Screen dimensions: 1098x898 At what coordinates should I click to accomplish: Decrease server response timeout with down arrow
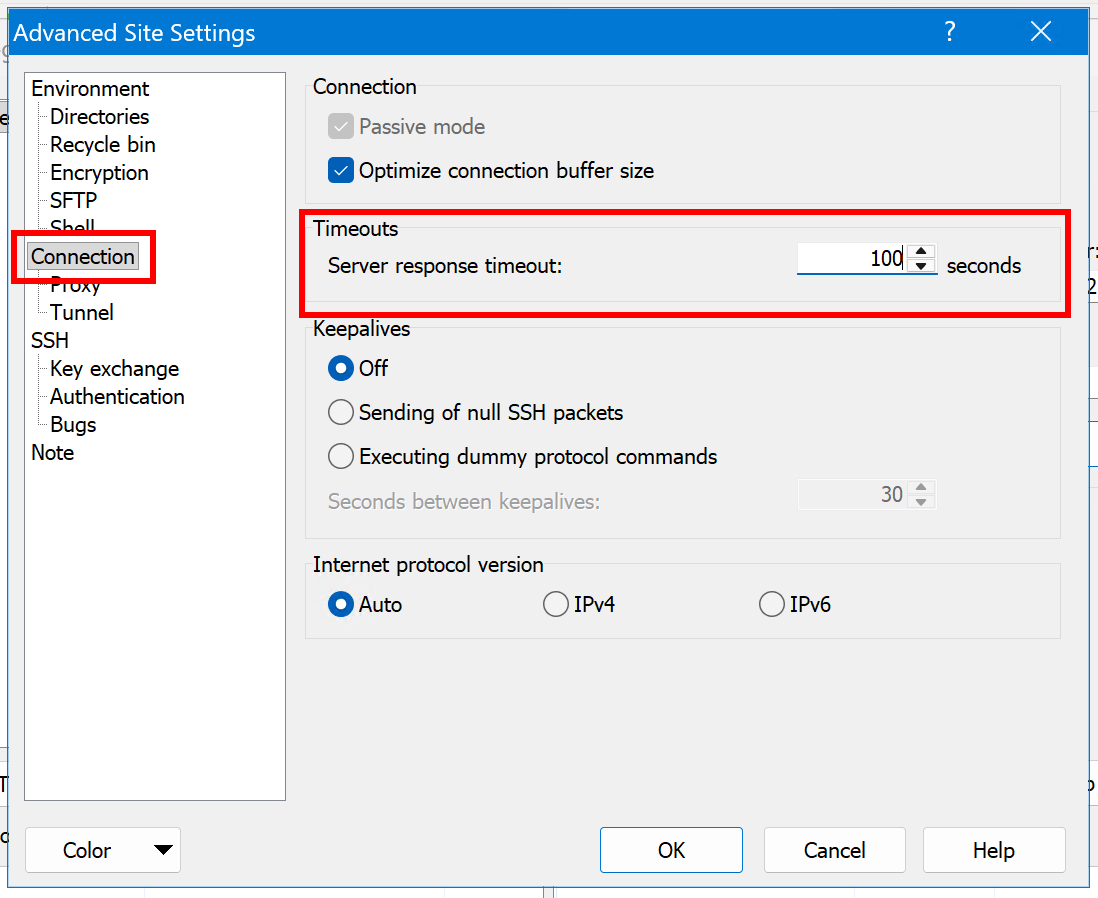pos(922,267)
